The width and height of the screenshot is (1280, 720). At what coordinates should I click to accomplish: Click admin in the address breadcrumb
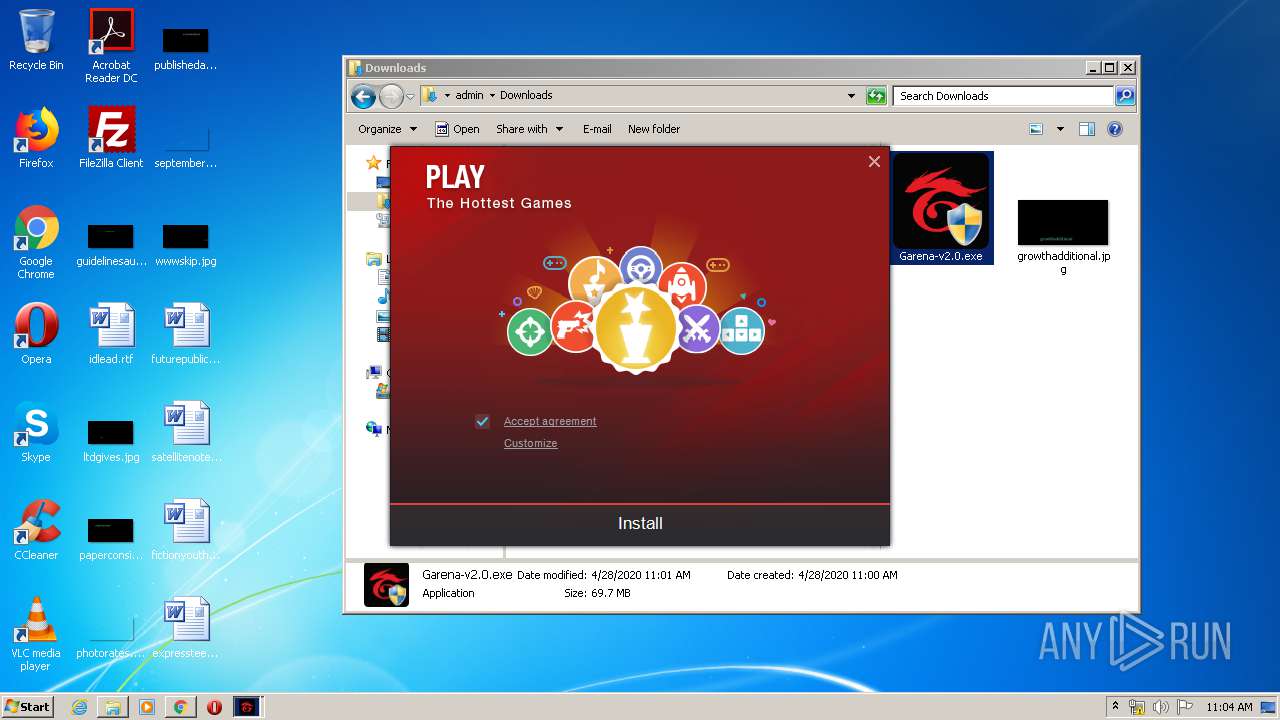[x=469, y=96]
